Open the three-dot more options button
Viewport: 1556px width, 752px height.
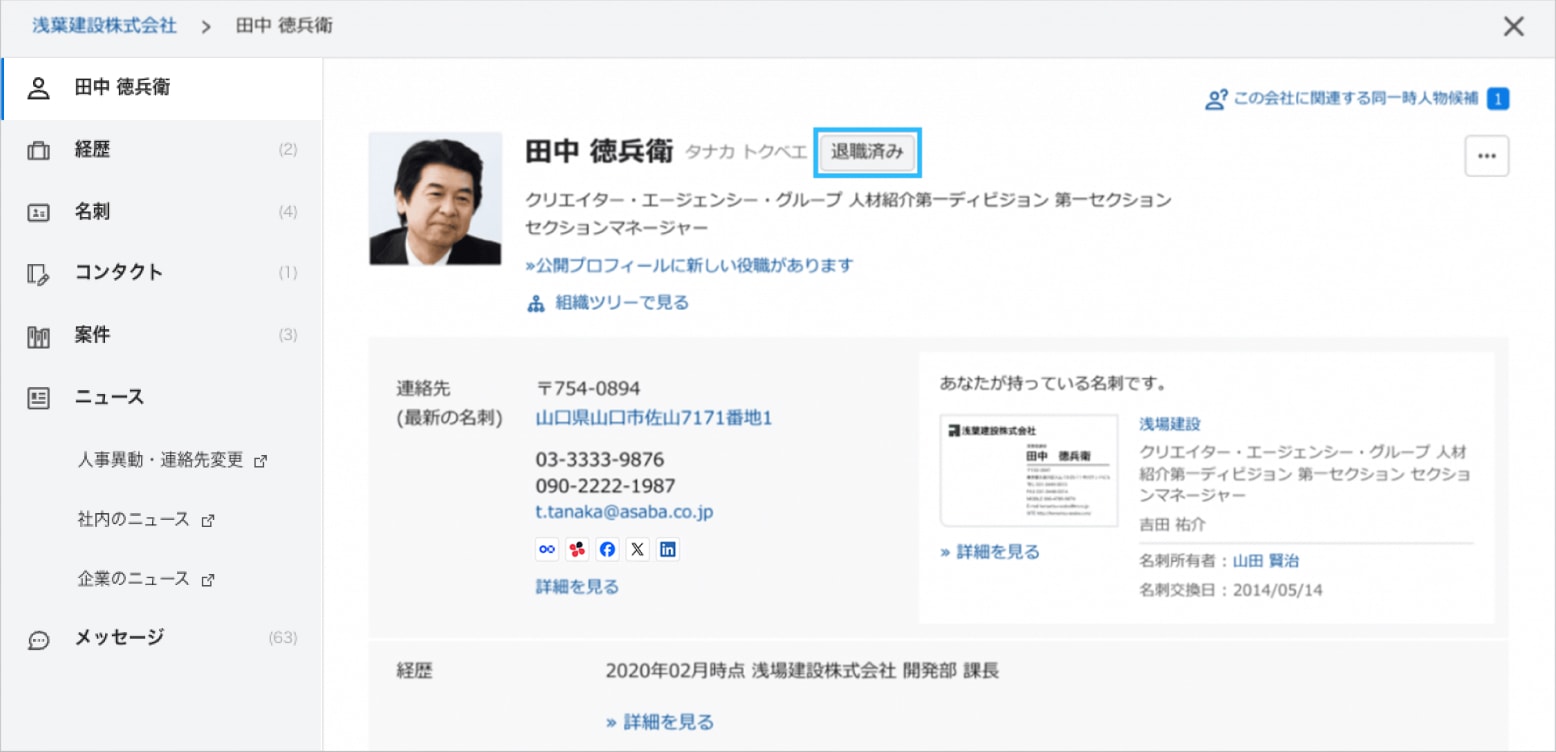(x=1486, y=156)
